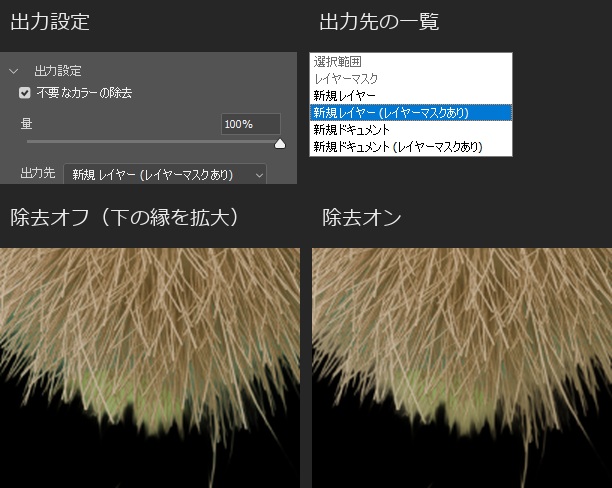Open the 出力先 dropdown
612x488 pixels.
165,175
